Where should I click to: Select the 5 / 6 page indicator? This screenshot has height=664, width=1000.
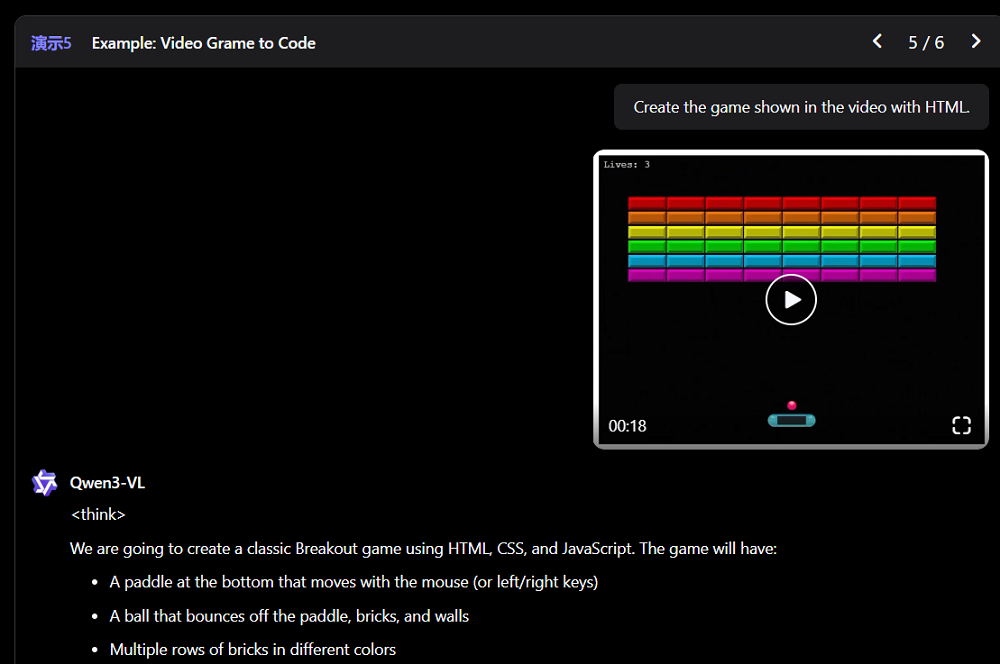[926, 43]
